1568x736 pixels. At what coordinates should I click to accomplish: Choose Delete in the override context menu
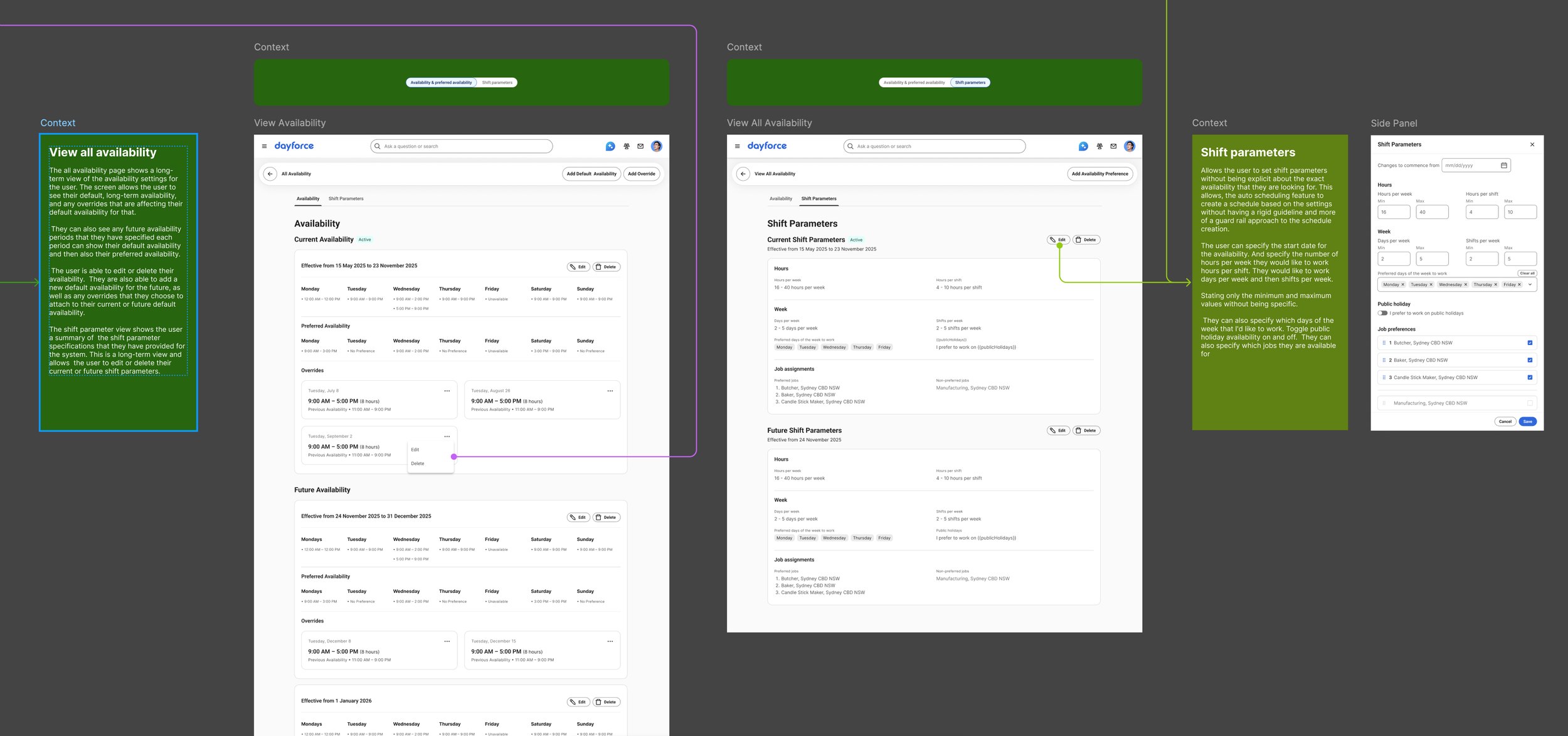(x=418, y=464)
